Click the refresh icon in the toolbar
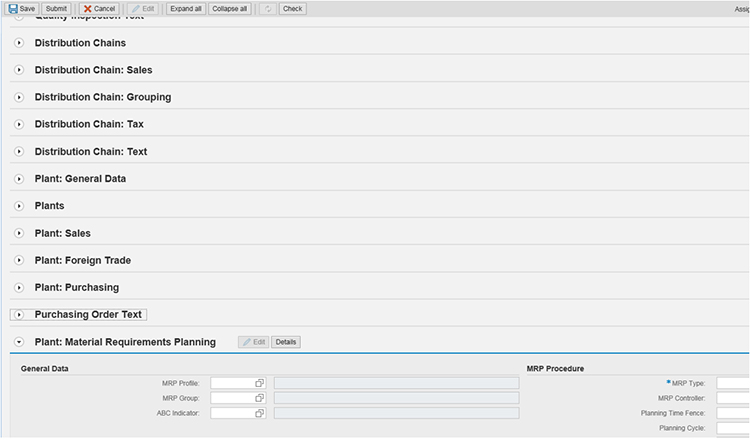 pos(268,8)
